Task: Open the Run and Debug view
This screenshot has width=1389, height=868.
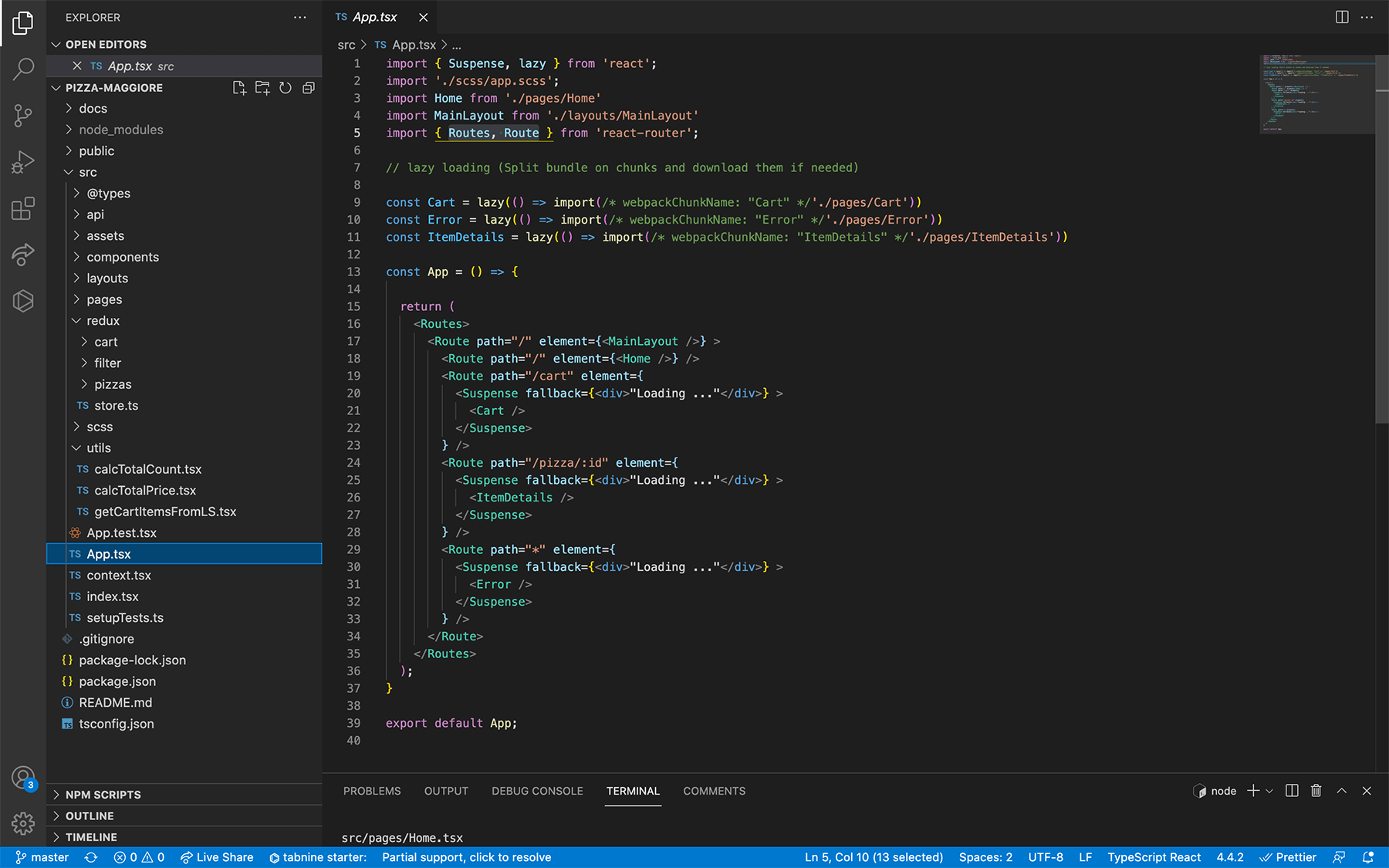Action: [23, 162]
